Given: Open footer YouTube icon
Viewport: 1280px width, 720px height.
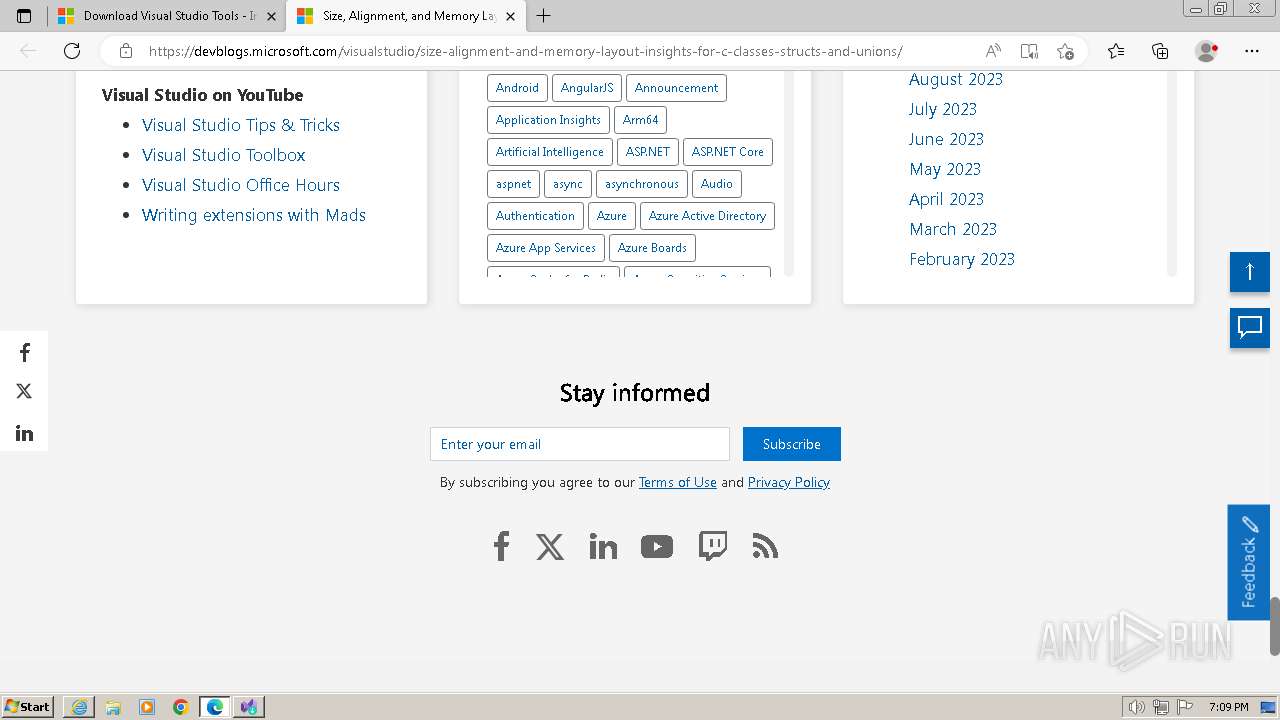Looking at the screenshot, I should point(657,546).
